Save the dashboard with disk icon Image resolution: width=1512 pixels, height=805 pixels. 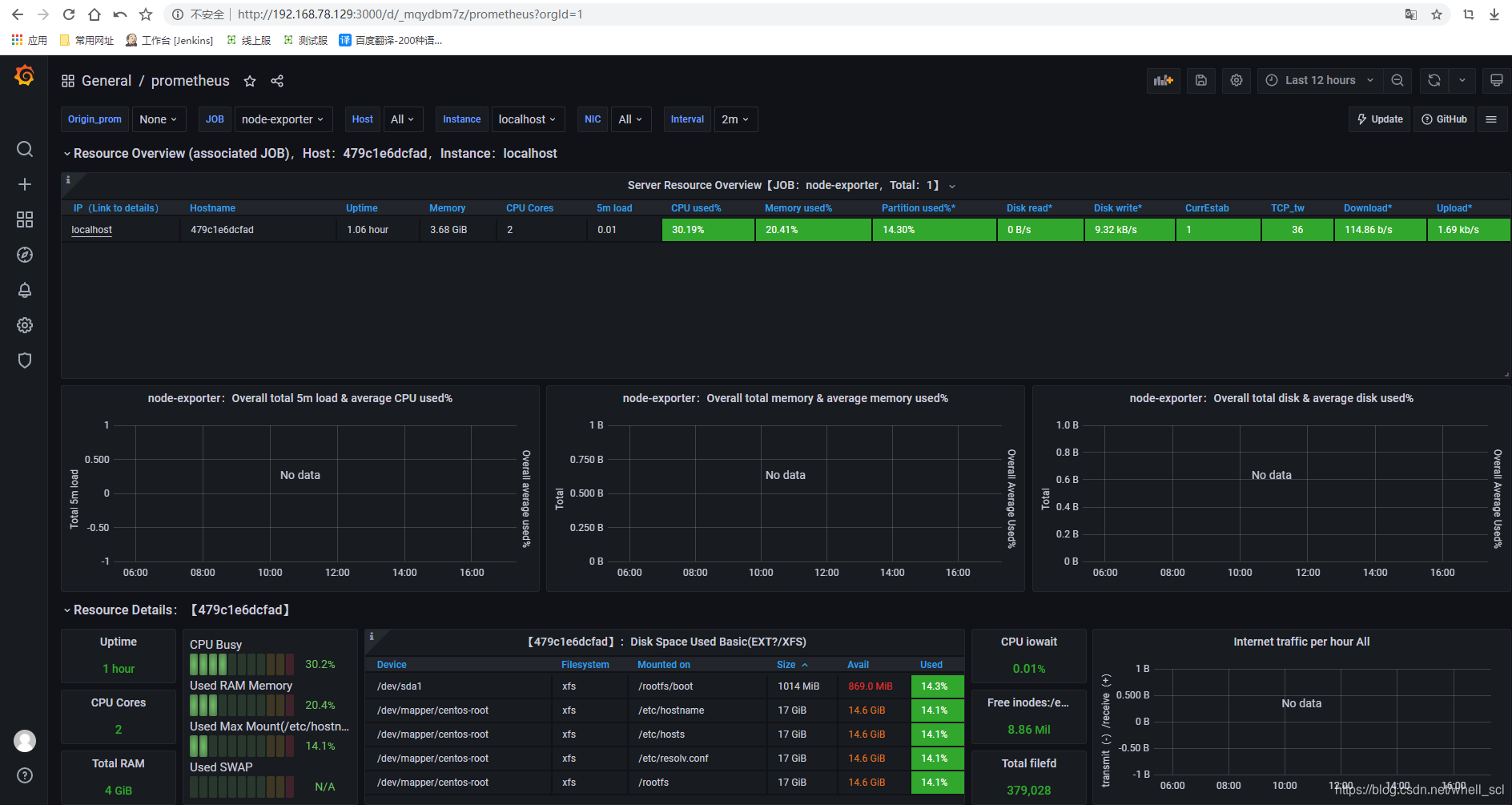click(x=1201, y=80)
